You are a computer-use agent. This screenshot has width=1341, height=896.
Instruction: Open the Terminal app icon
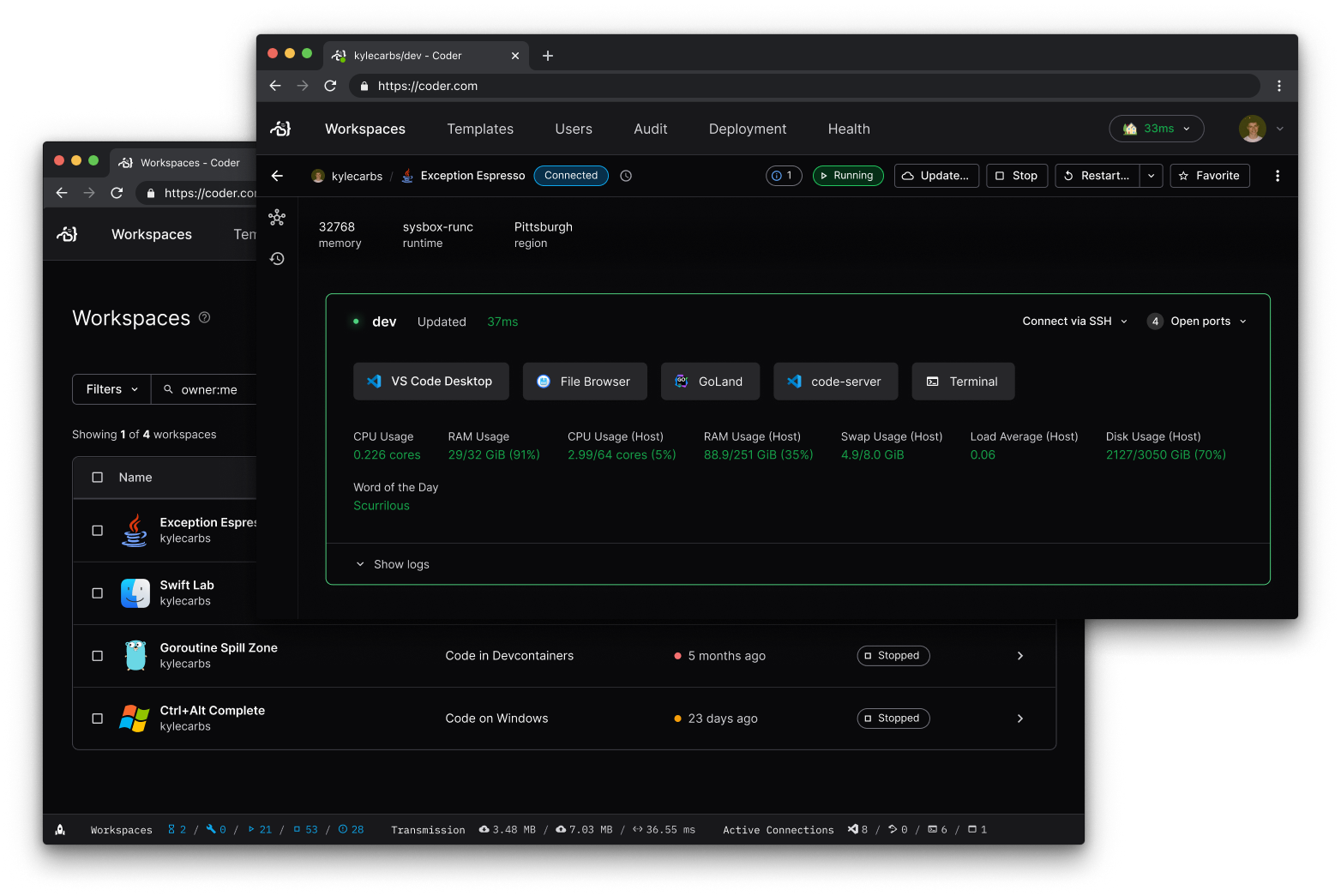coord(963,381)
